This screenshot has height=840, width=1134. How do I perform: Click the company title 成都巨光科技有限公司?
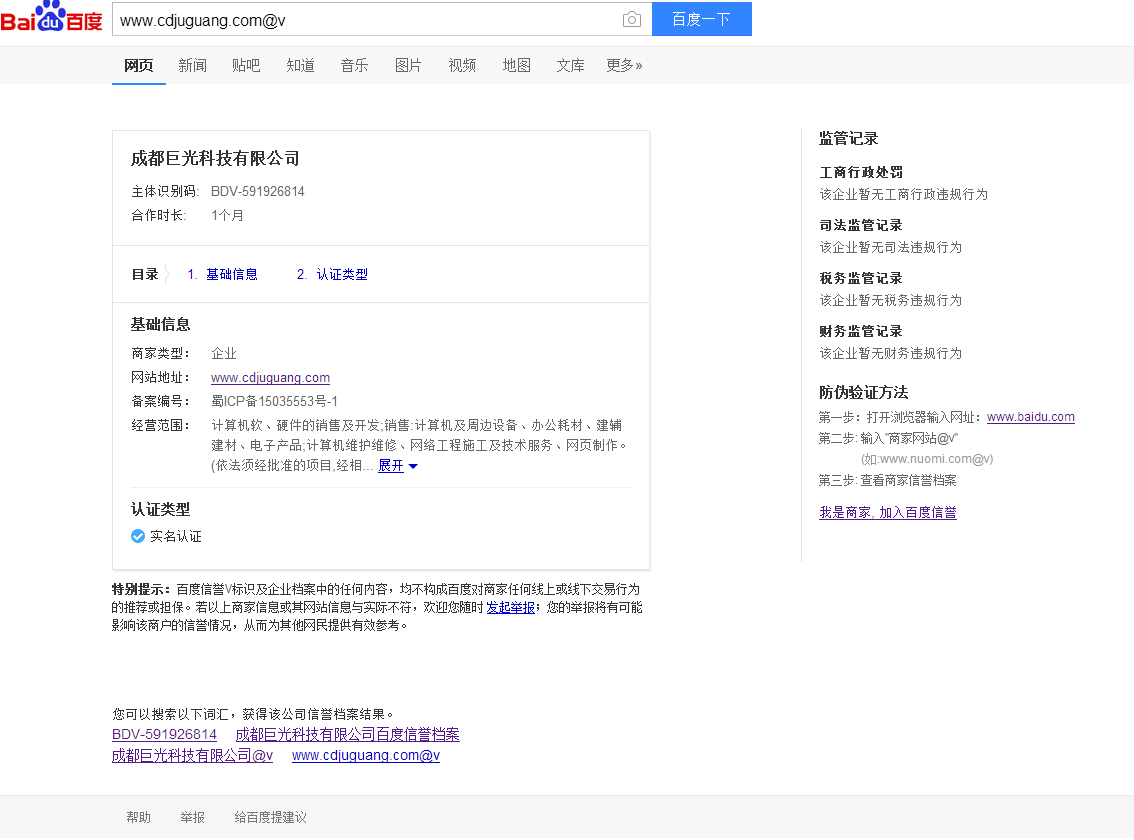pos(215,158)
